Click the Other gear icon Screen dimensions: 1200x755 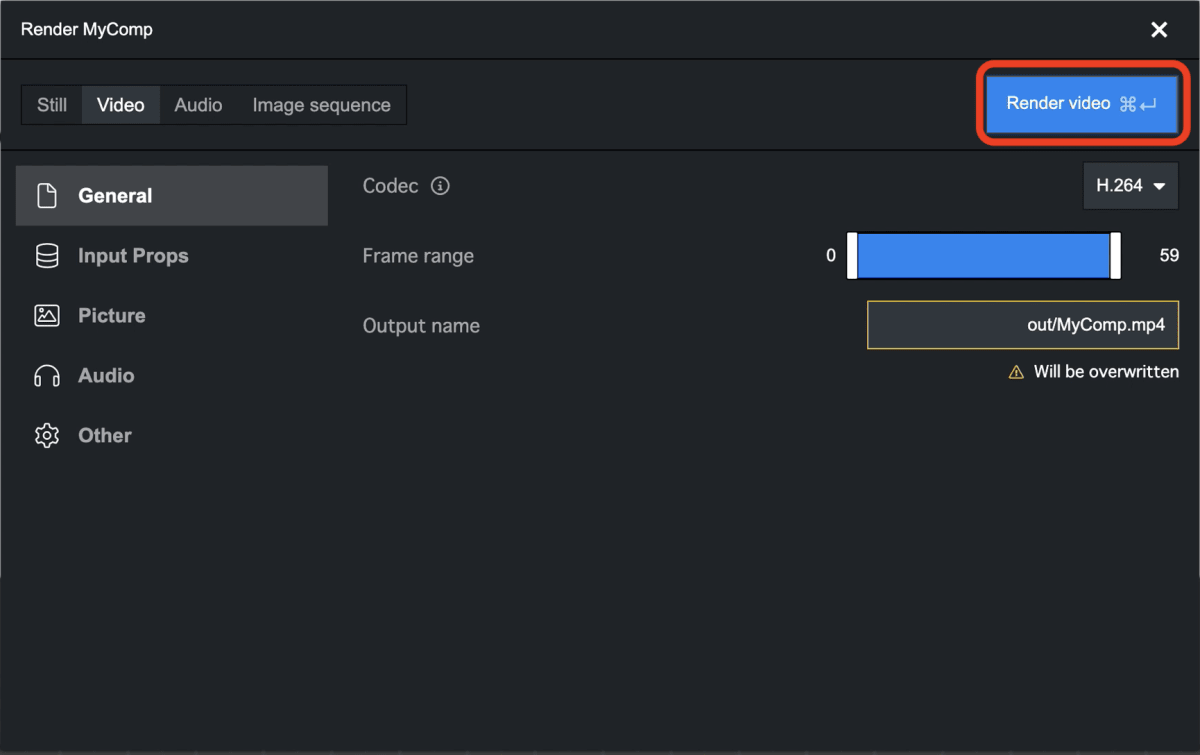(47, 436)
